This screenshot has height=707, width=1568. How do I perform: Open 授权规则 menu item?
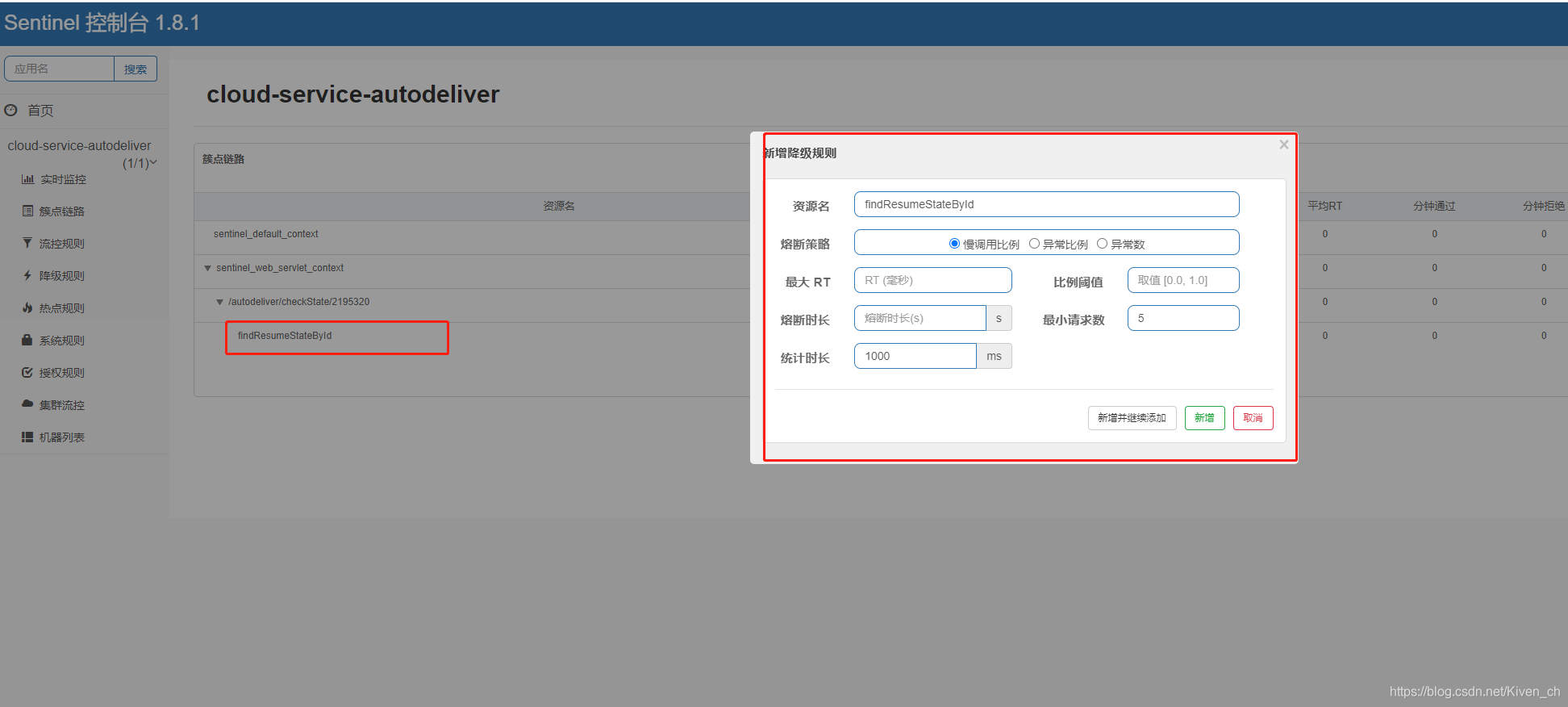pos(62,373)
